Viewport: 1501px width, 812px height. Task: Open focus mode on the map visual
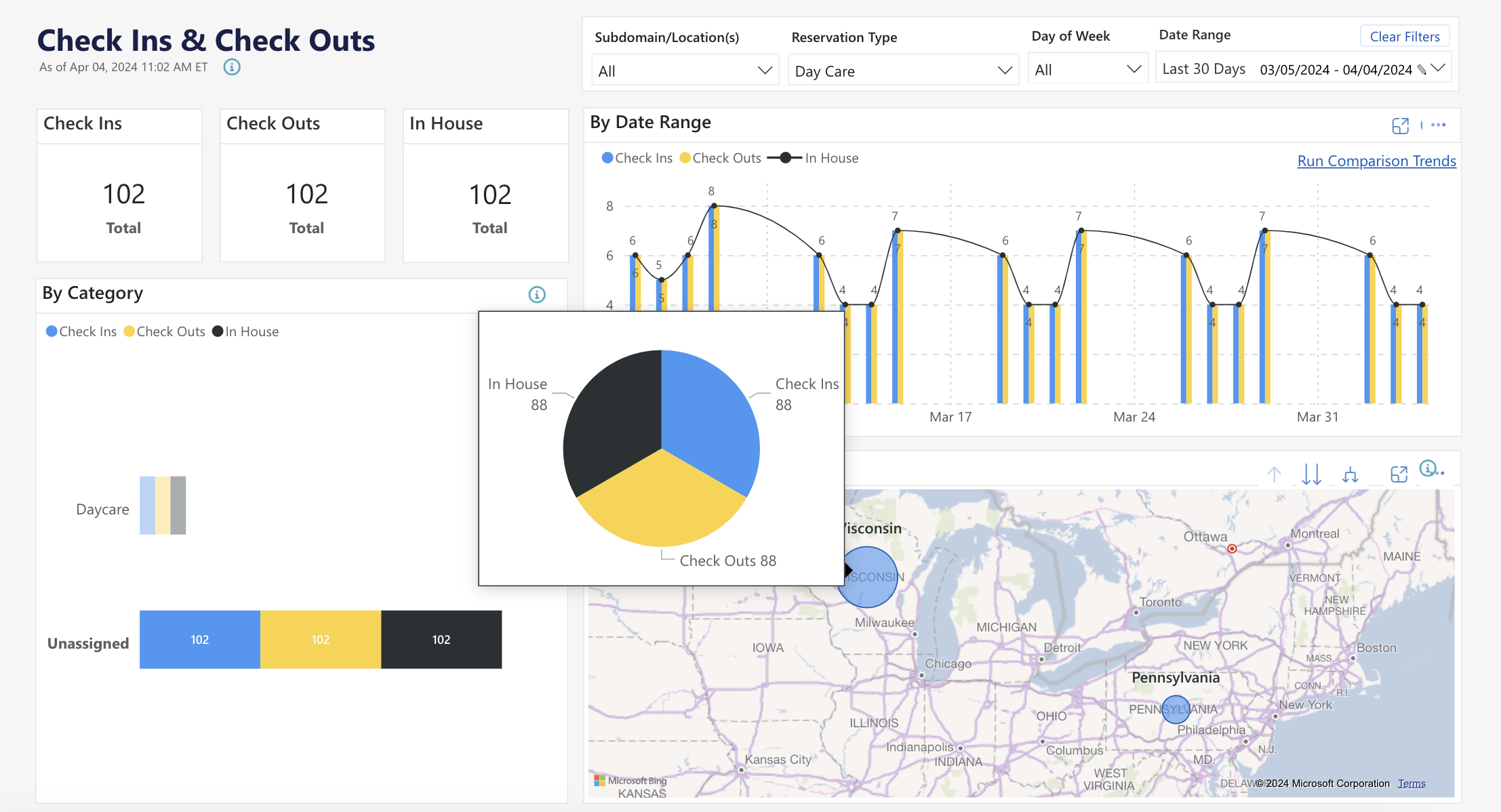(1400, 474)
